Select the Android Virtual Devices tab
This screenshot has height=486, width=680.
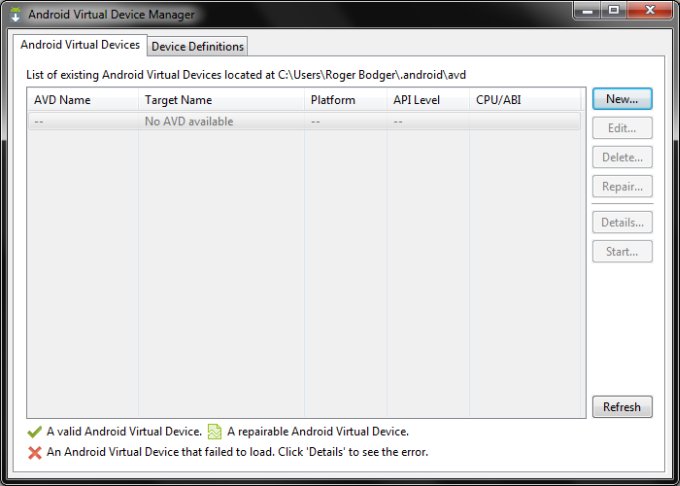coord(80,45)
